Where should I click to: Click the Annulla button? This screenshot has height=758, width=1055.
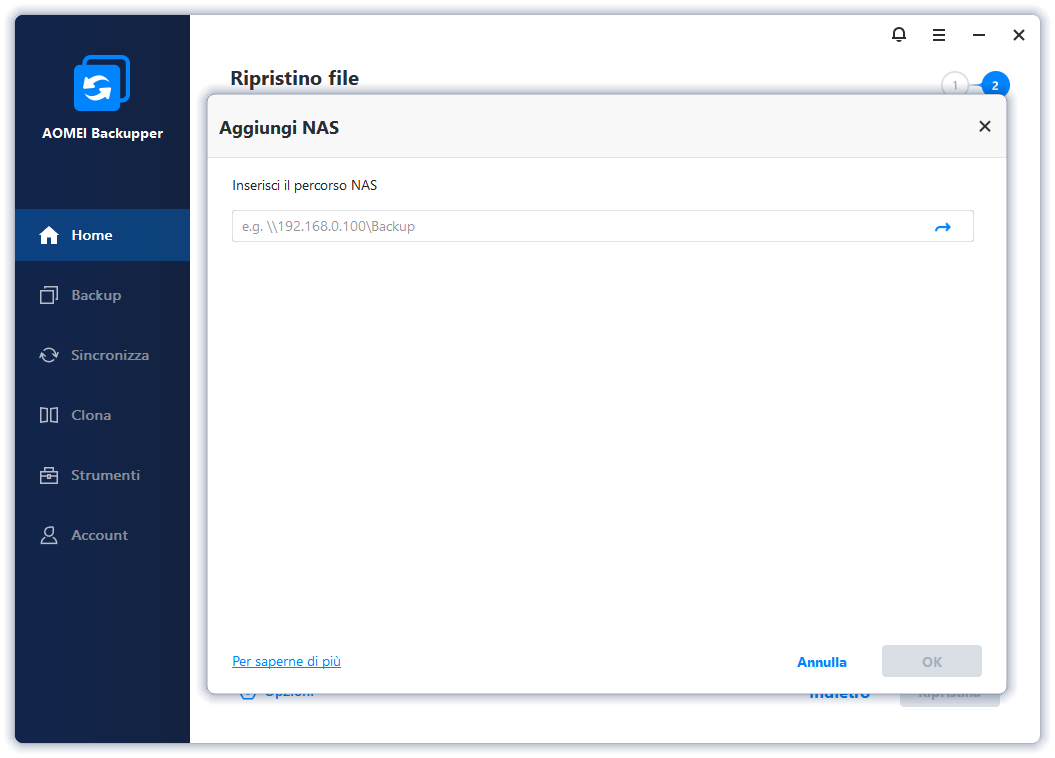(822, 662)
